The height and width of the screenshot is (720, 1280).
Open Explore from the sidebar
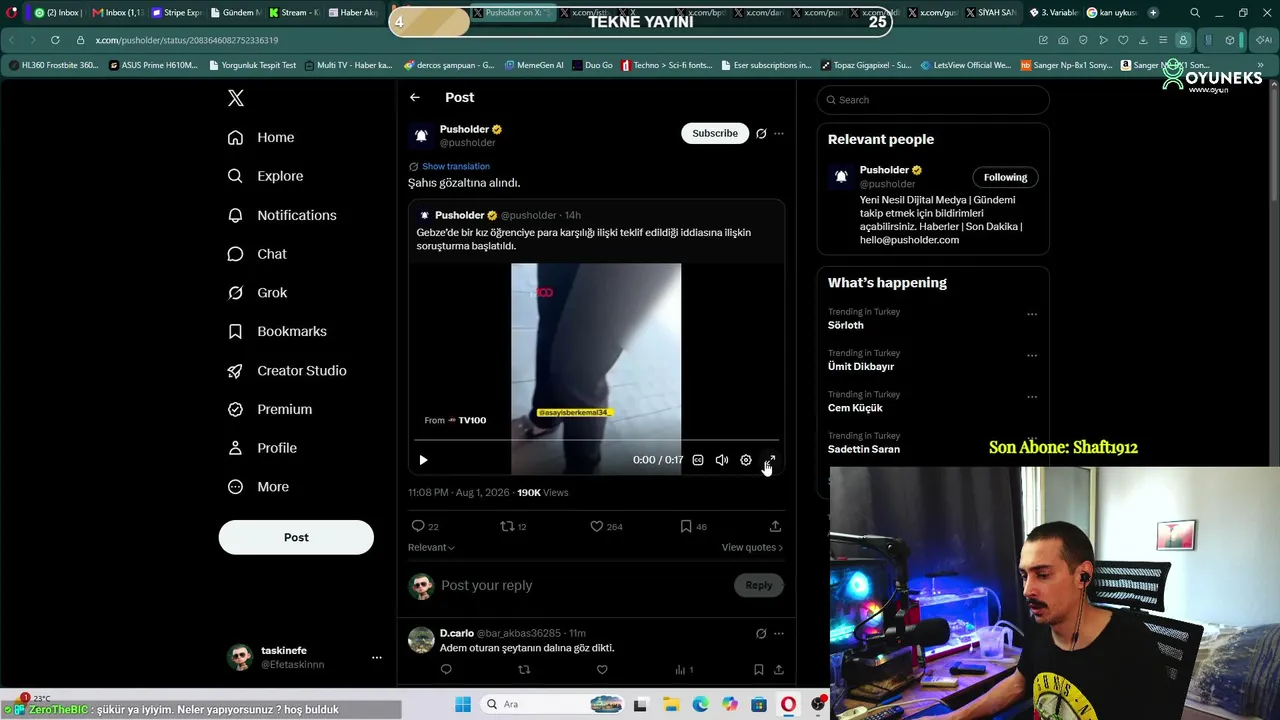[x=265, y=176]
